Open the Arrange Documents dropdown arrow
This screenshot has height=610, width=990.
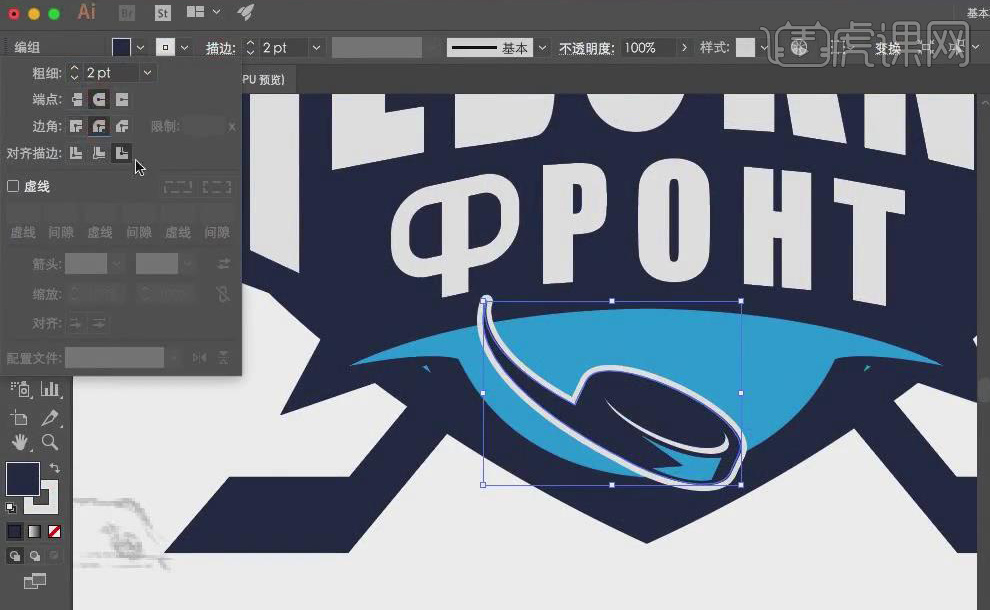pos(217,12)
